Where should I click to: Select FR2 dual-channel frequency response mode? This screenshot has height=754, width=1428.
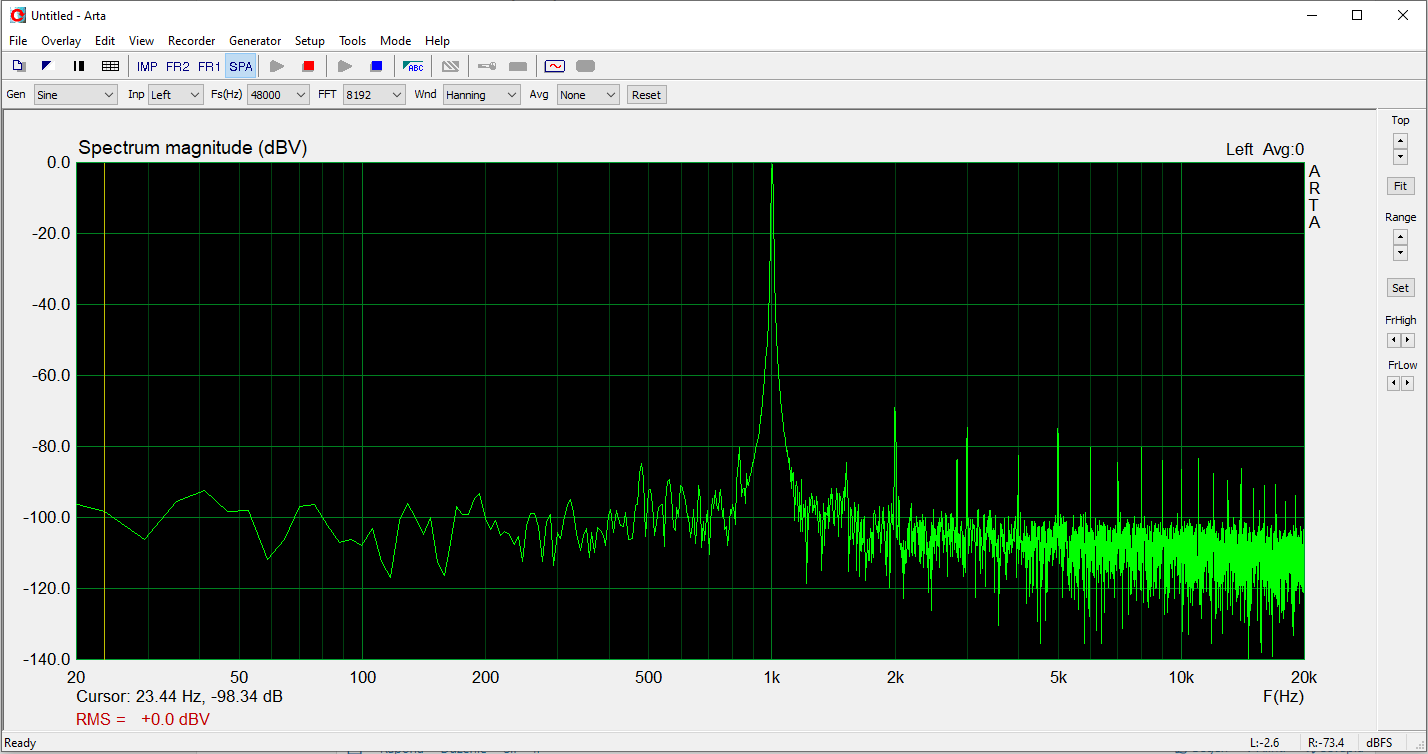(x=177, y=66)
